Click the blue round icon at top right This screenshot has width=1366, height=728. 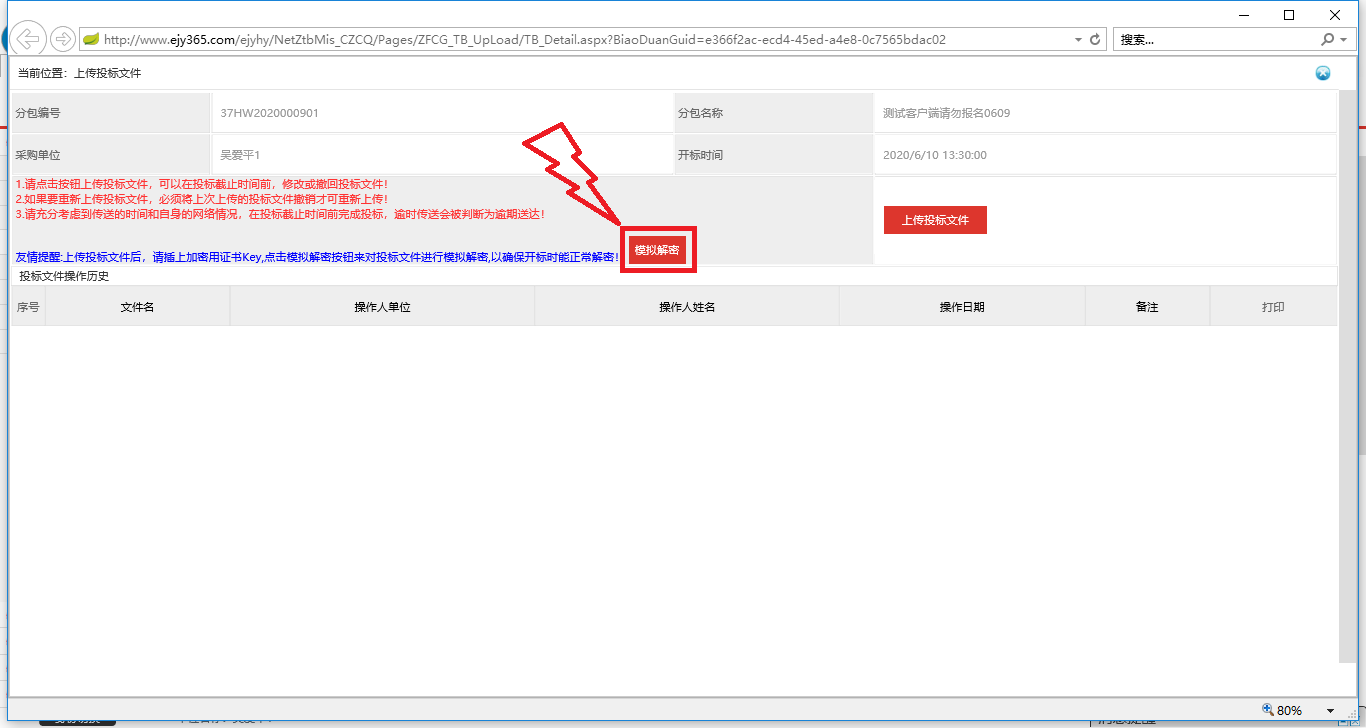(x=1323, y=73)
